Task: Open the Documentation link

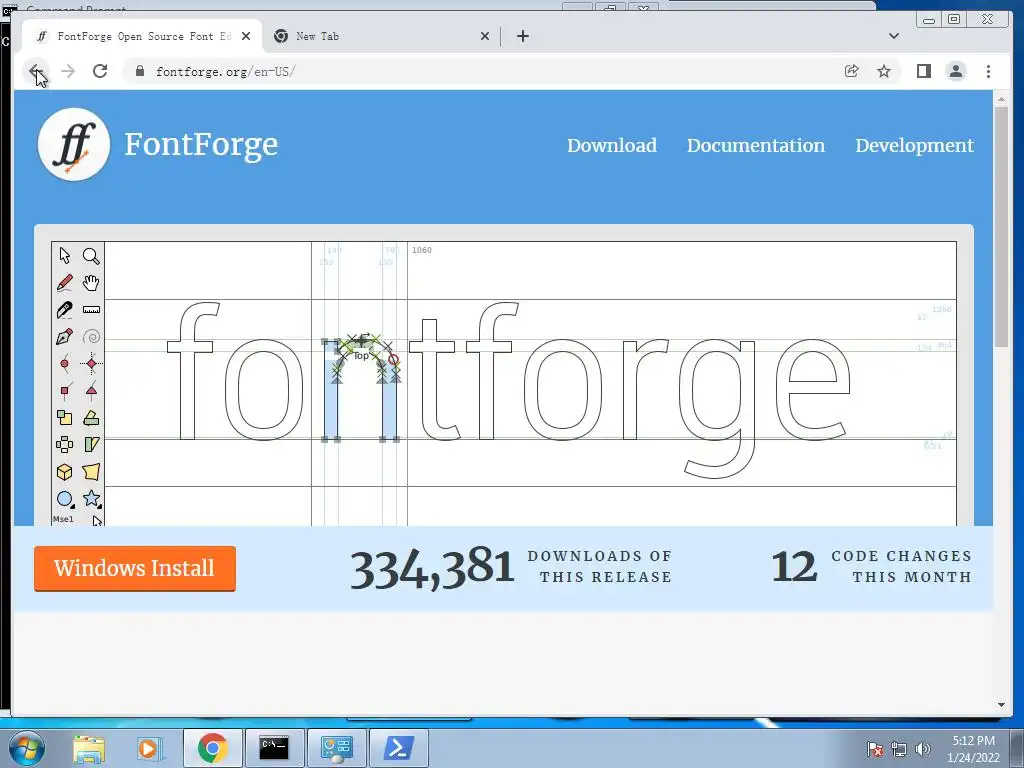Action: click(756, 145)
